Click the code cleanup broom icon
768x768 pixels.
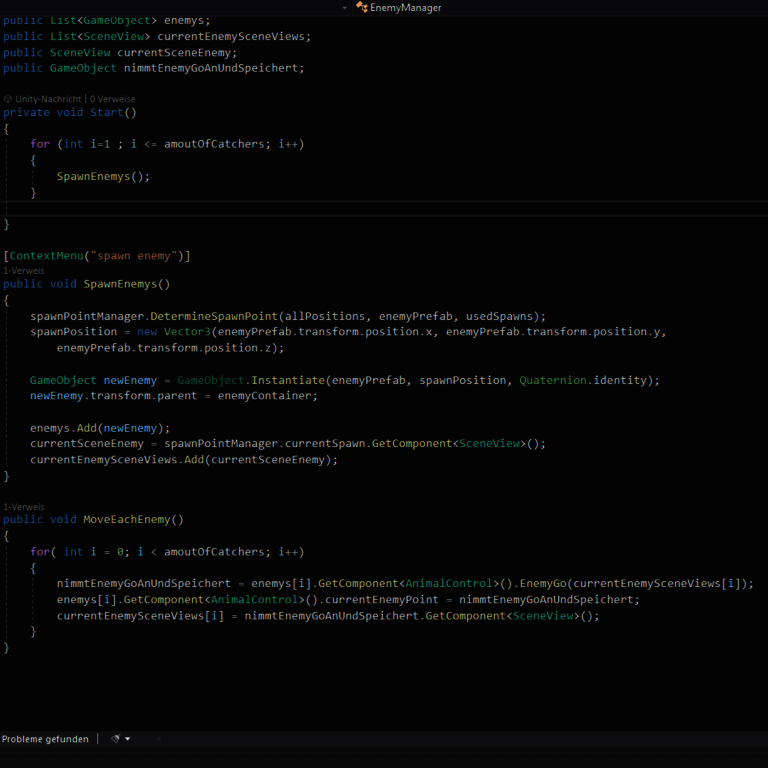tap(115, 739)
